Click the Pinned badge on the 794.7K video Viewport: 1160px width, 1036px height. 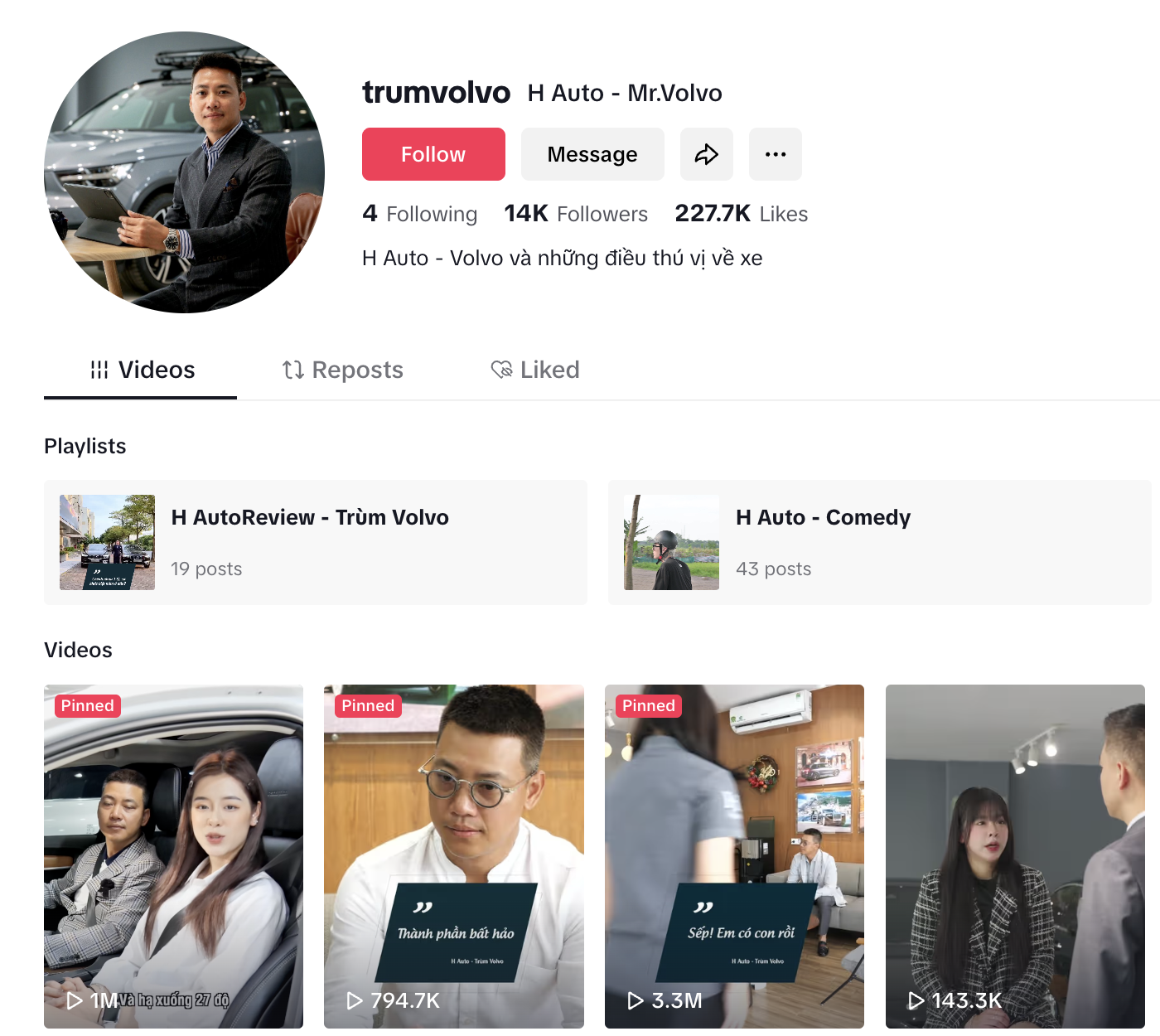(368, 705)
